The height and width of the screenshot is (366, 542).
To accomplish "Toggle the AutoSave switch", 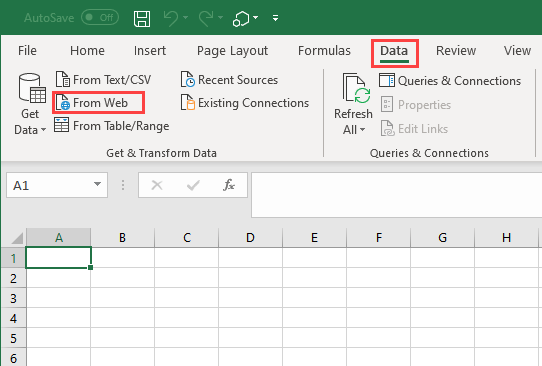I will [x=100, y=17].
